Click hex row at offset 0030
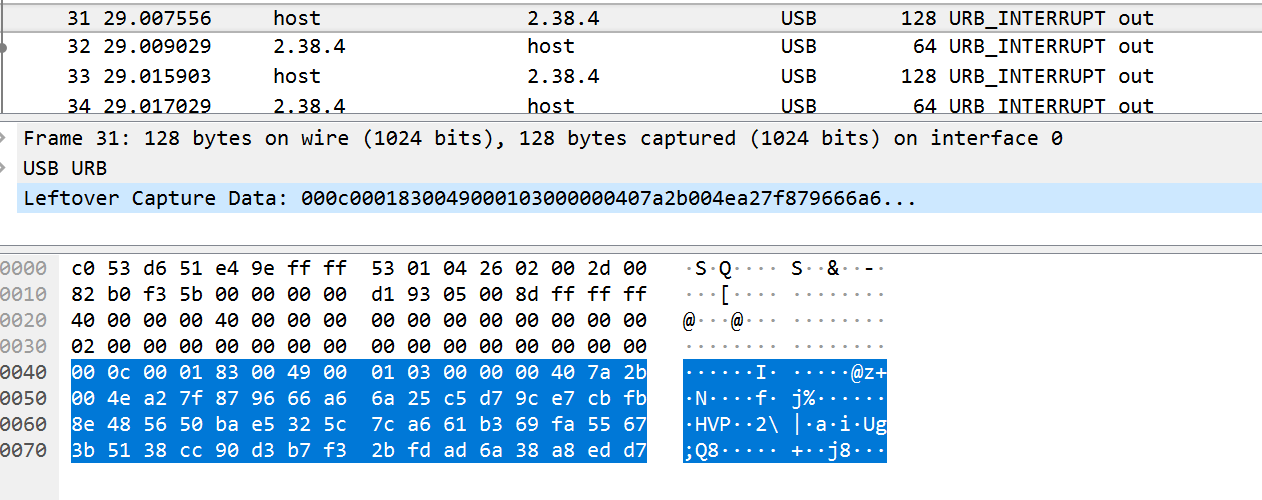The height and width of the screenshot is (500, 1262). point(359,347)
